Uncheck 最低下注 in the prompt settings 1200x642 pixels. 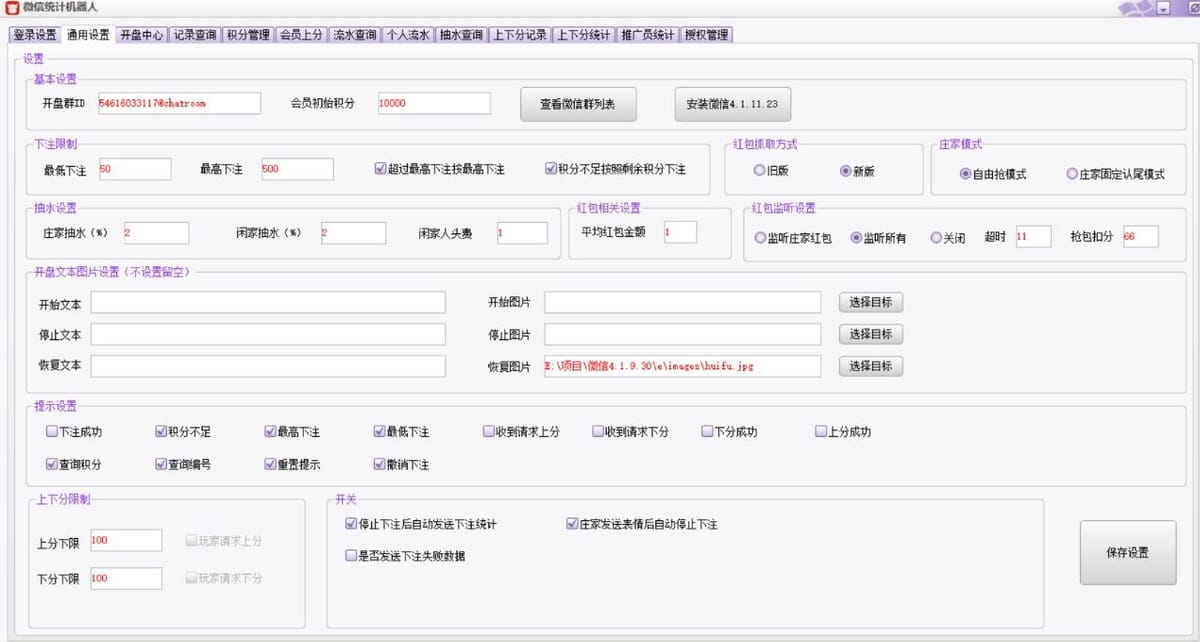(x=400, y=432)
